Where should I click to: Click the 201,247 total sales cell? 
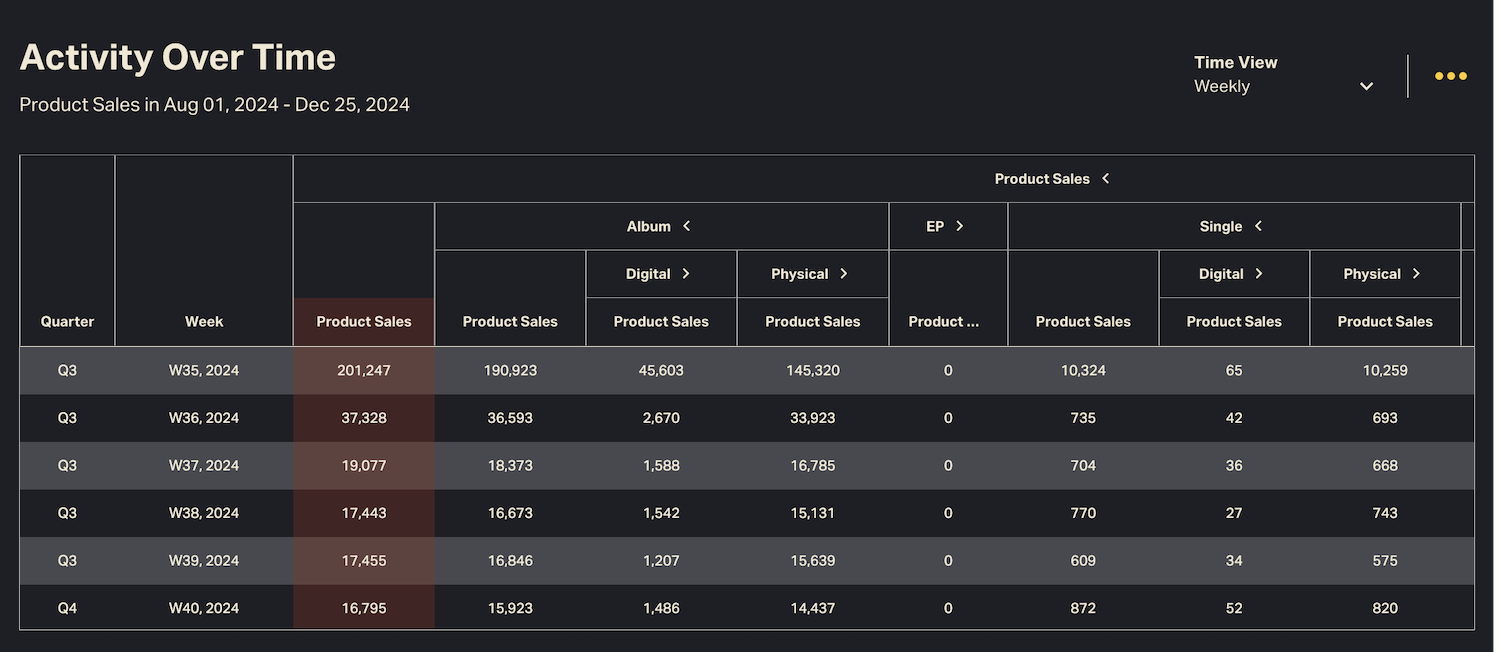(364, 370)
